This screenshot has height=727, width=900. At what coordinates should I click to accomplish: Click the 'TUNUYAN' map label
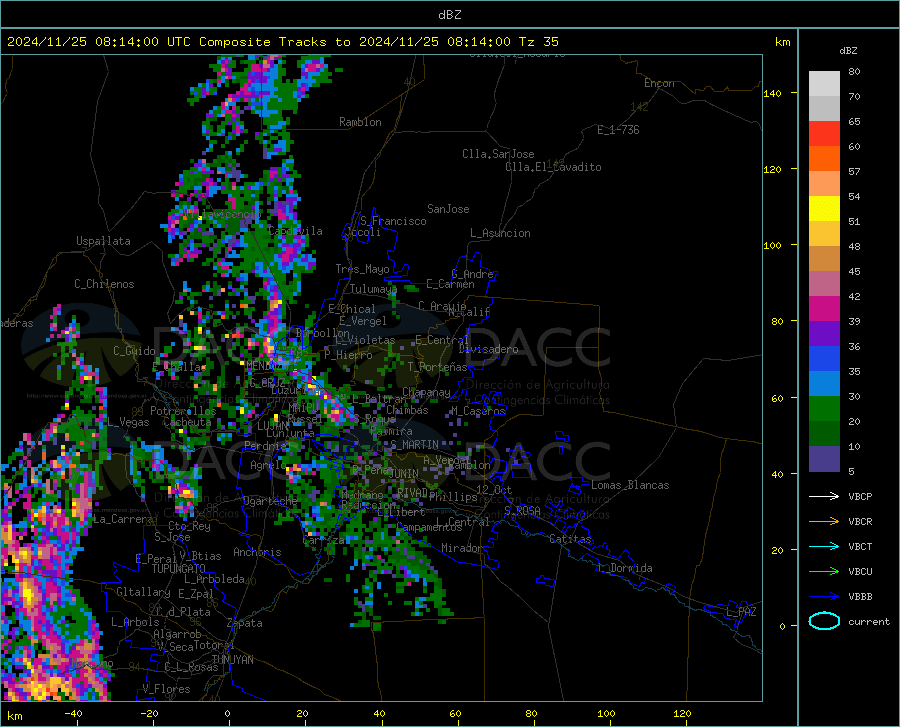[x=232, y=660]
